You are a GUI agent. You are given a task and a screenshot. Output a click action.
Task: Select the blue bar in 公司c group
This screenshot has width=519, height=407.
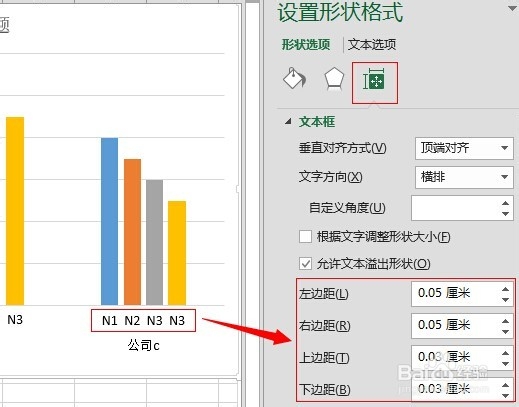(109, 221)
